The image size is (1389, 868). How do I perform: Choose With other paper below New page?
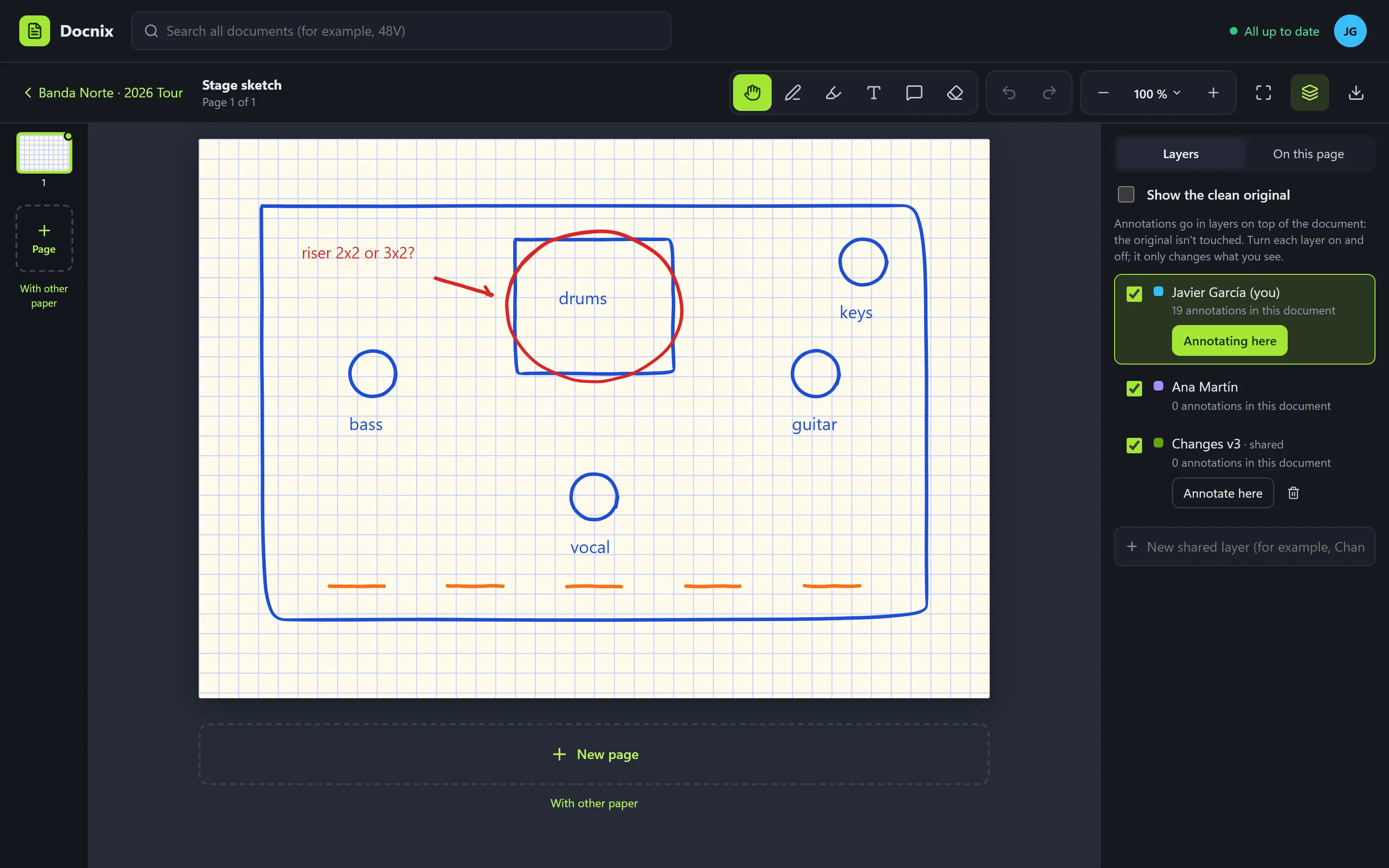[594, 803]
